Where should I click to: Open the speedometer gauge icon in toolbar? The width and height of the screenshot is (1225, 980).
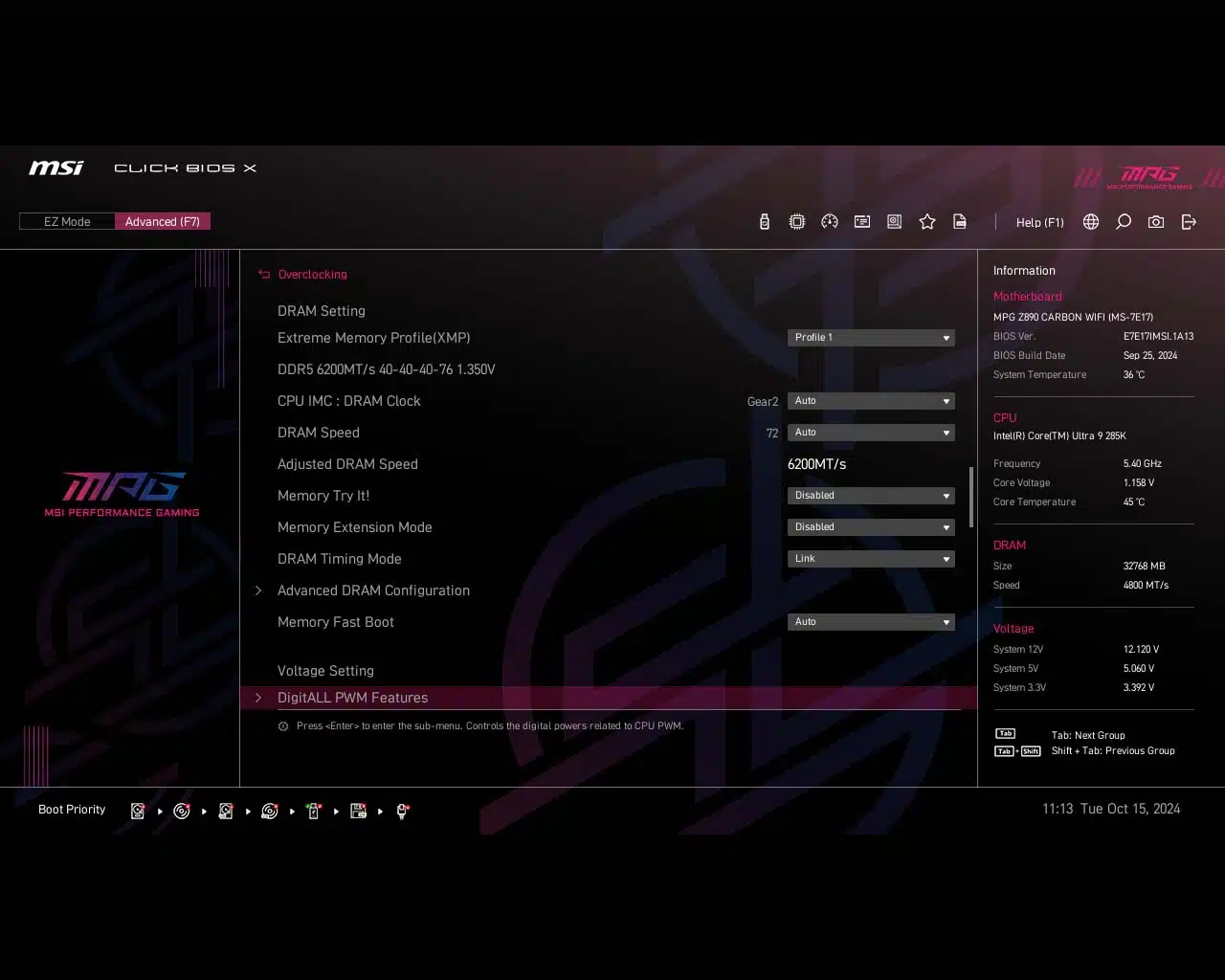pyautogui.click(x=830, y=222)
